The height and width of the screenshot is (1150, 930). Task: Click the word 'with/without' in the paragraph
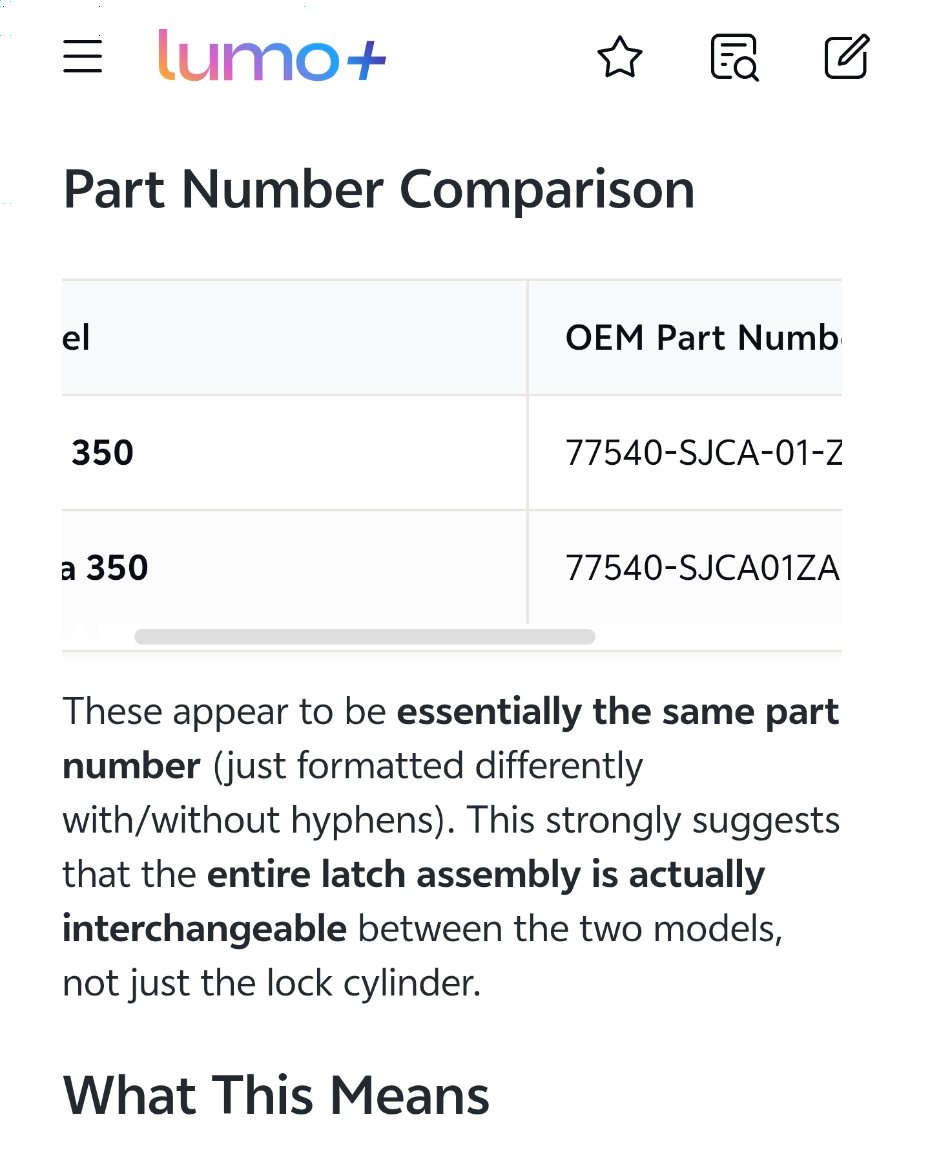coord(171,821)
